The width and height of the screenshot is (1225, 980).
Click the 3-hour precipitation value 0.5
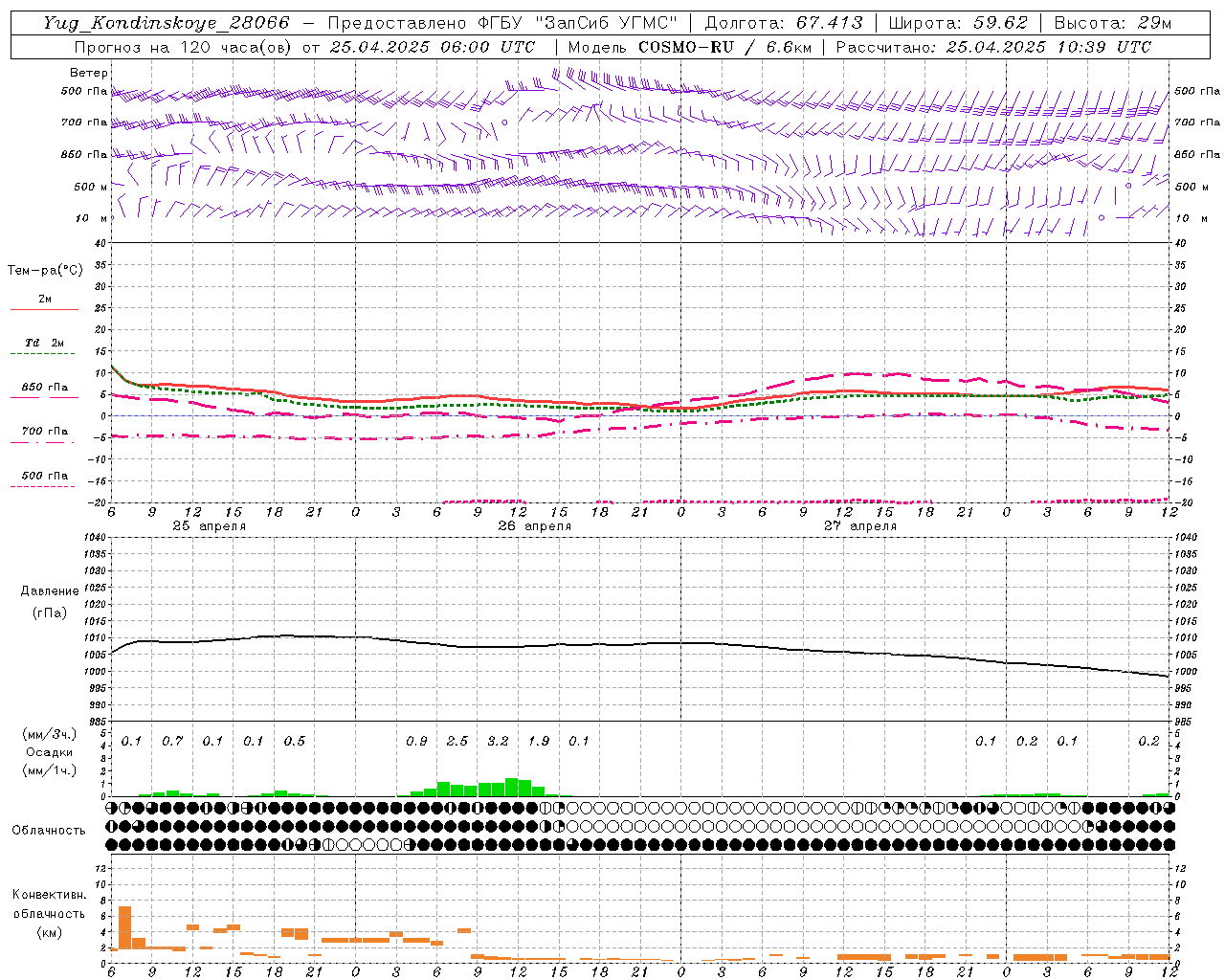click(295, 742)
